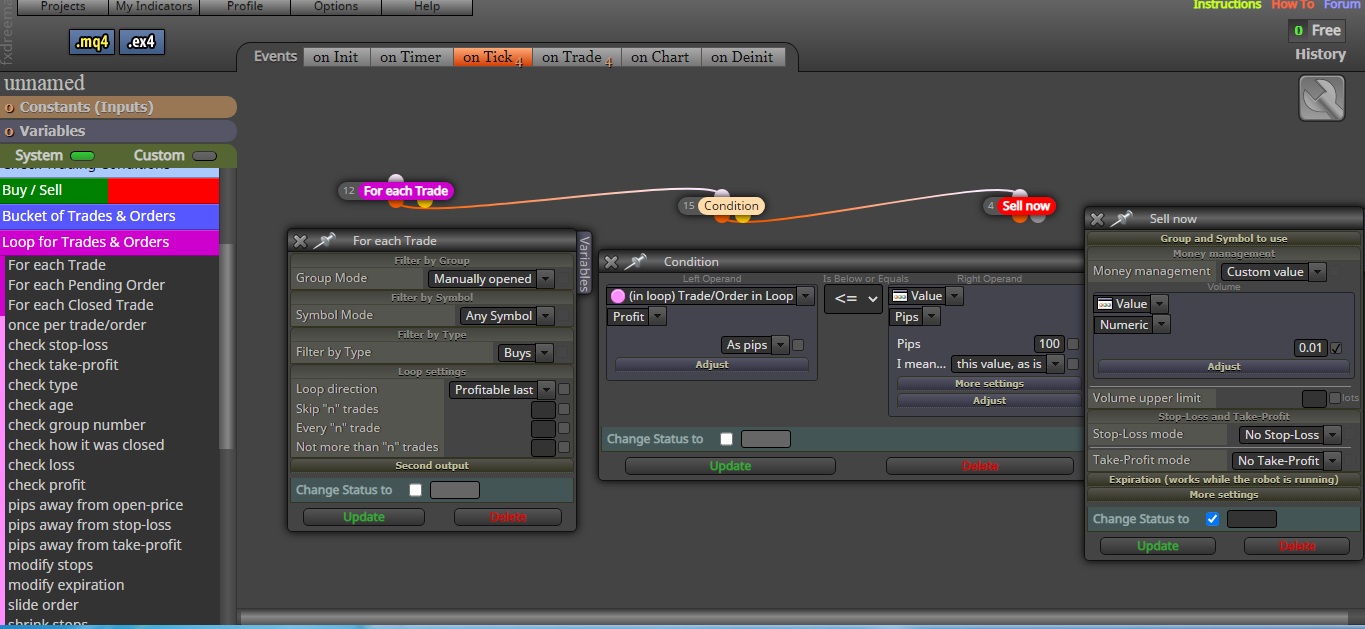Open the Group Mode dropdown
1365x629 pixels.
coord(491,279)
